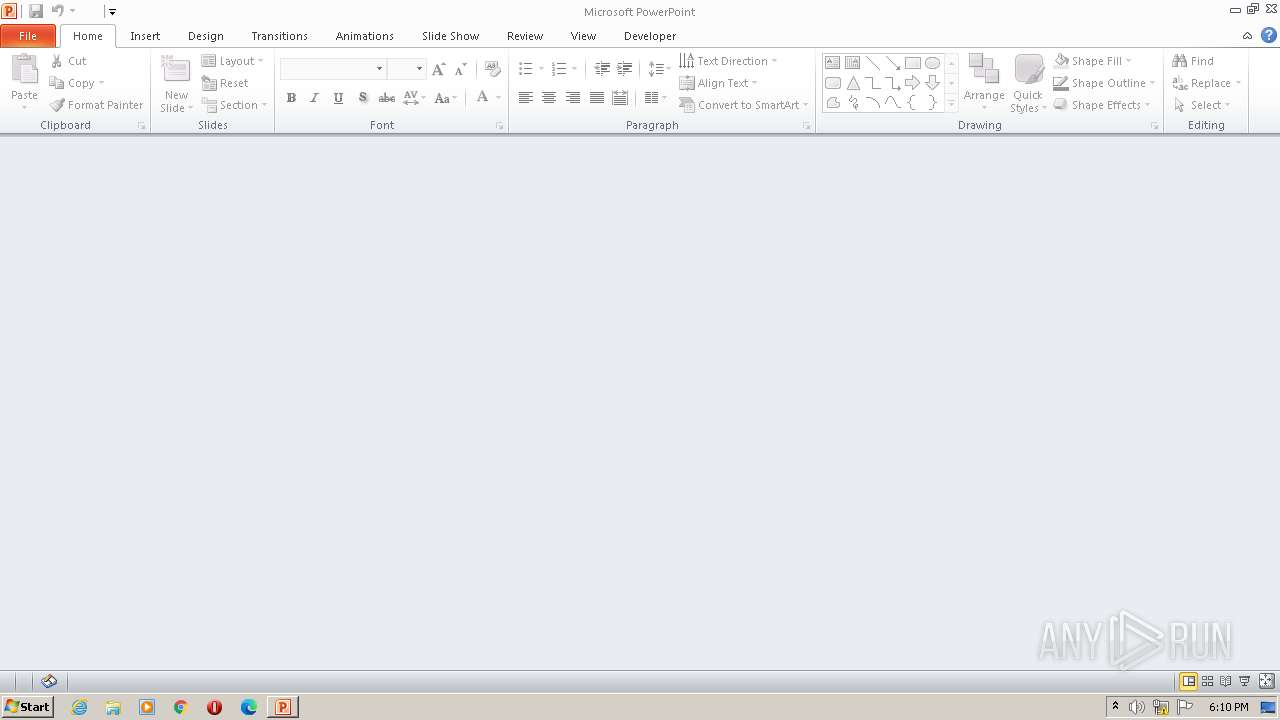Open the font name combo box

click(333, 69)
